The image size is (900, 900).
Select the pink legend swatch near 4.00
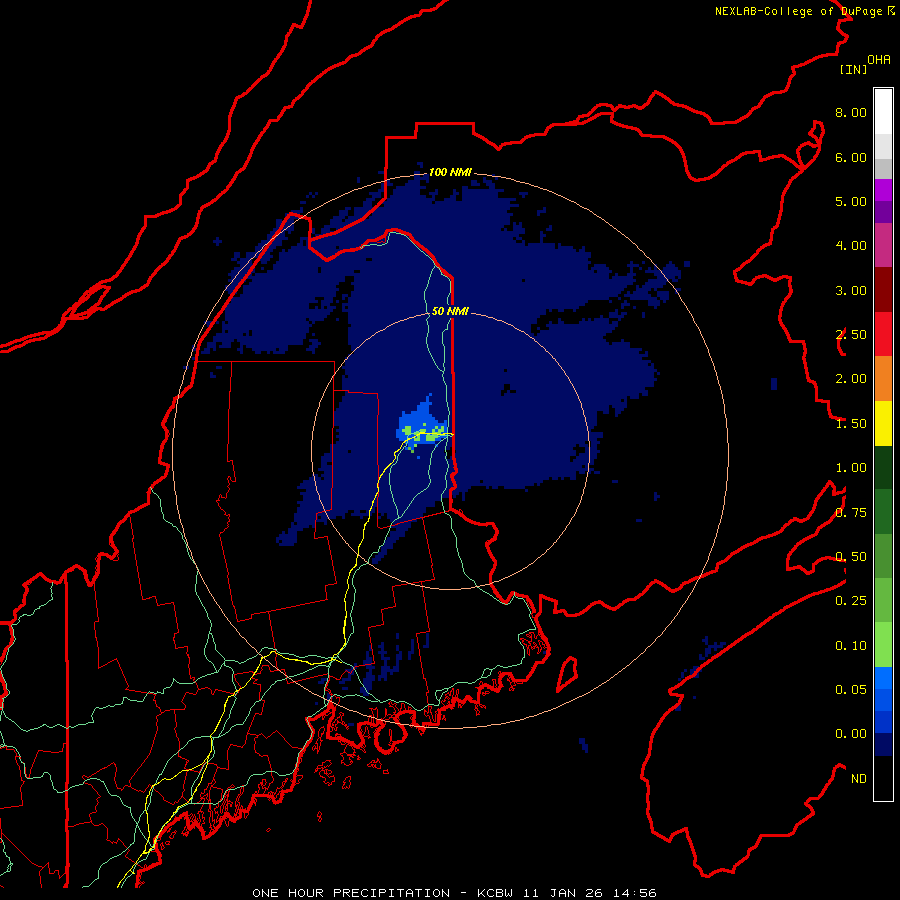click(883, 246)
